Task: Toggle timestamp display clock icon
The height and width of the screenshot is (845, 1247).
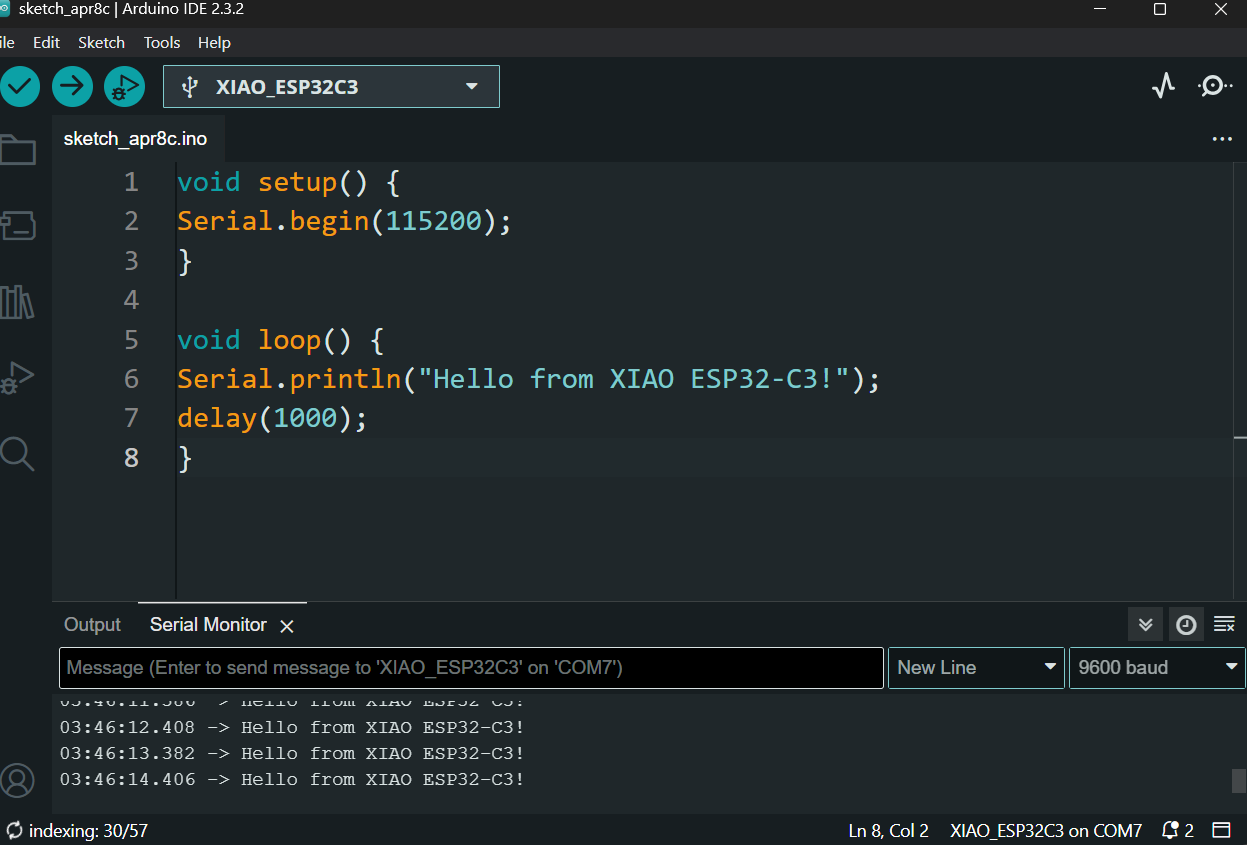Action: click(1186, 625)
